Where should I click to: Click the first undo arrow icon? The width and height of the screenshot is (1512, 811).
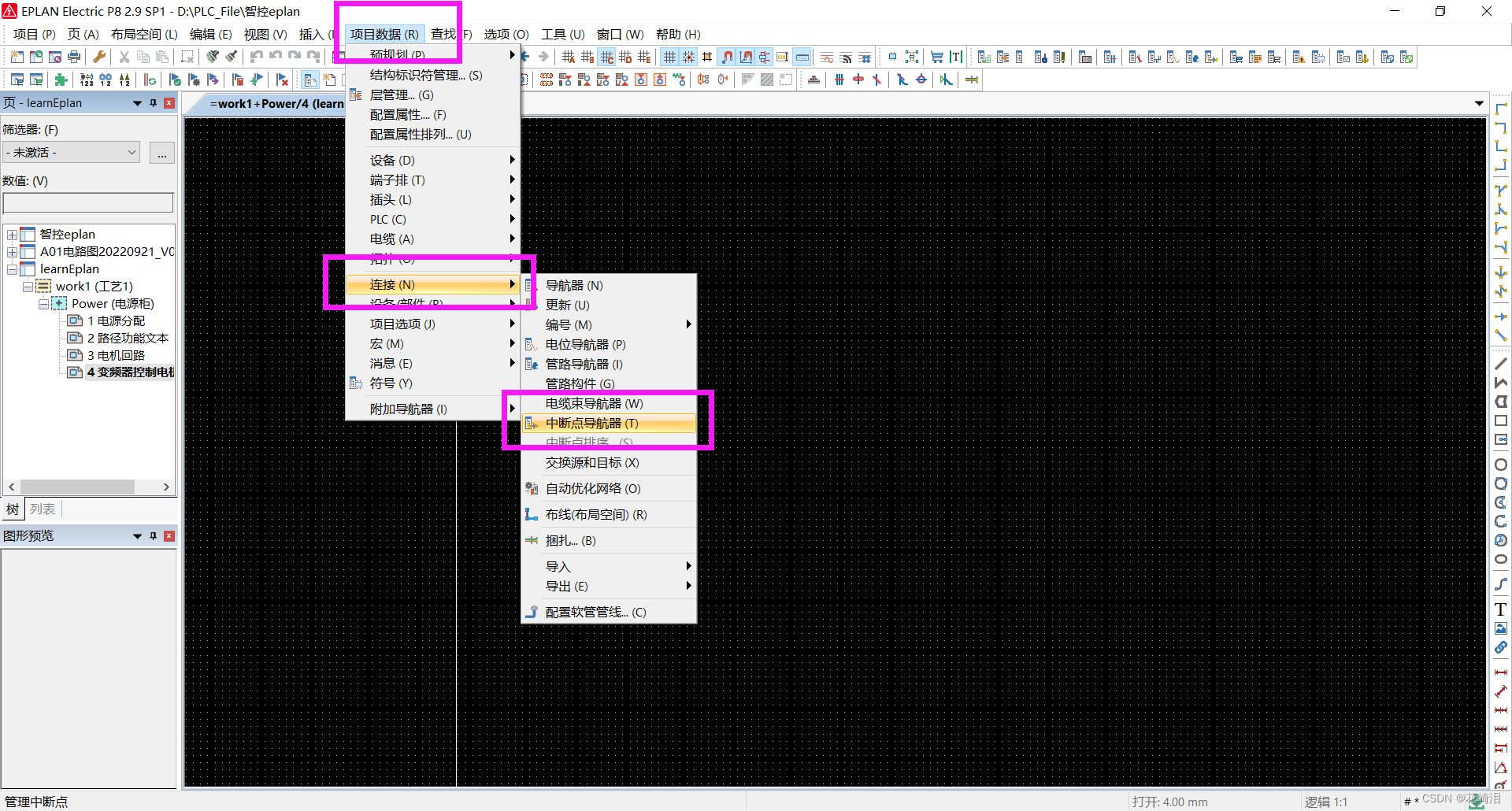point(257,57)
